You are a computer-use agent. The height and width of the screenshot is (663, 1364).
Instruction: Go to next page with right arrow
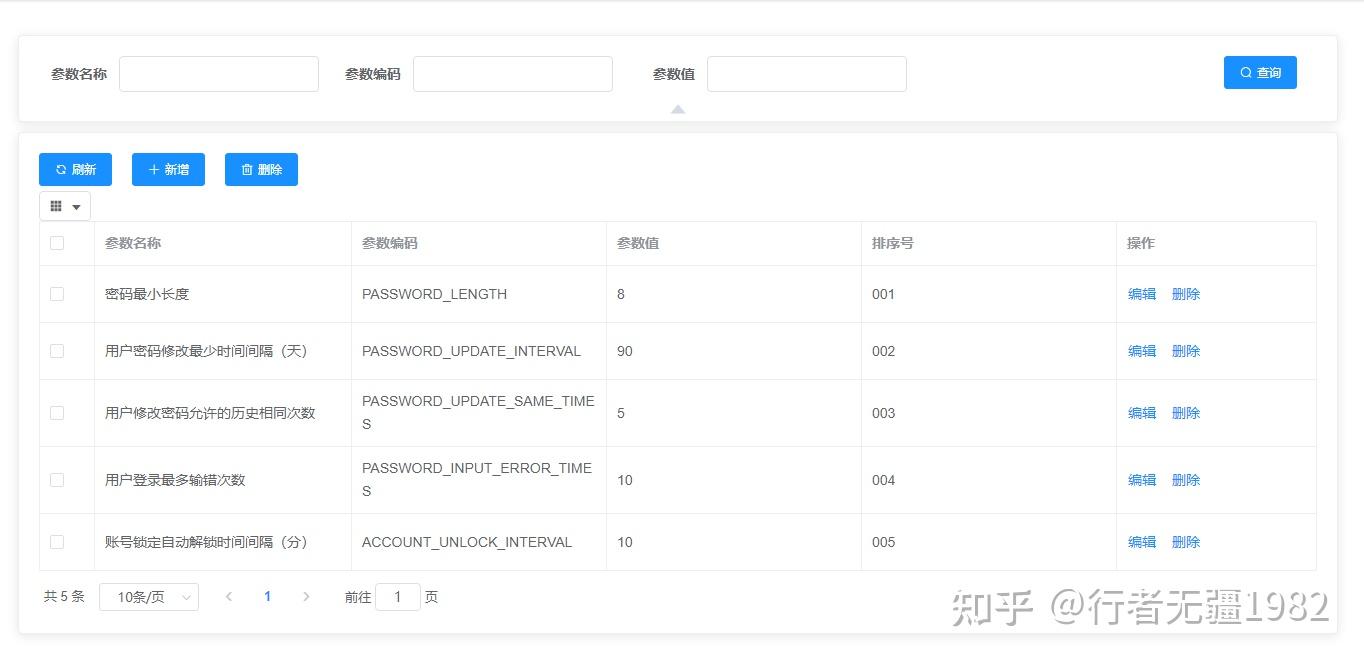point(306,597)
